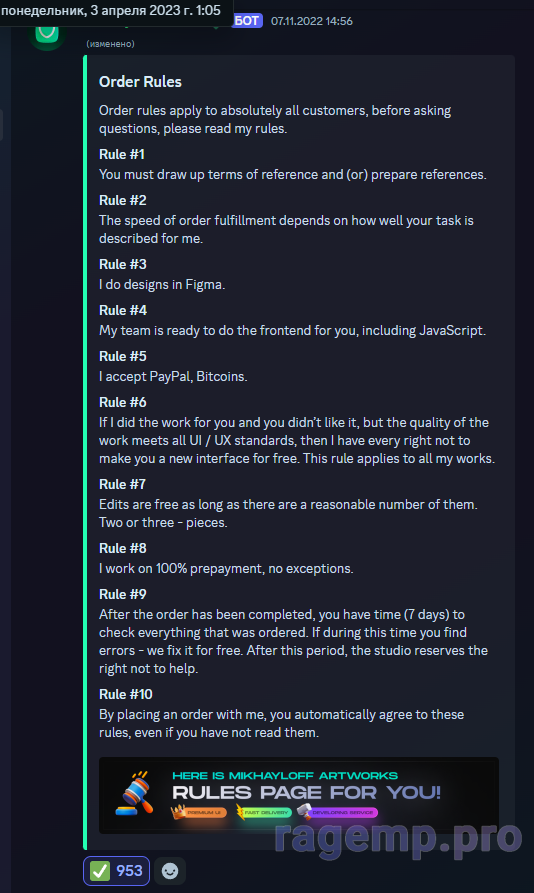
Task: Click the date tooltip reading понедельник, 3 апреля
Action: pyautogui.click(x=111, y=10)
